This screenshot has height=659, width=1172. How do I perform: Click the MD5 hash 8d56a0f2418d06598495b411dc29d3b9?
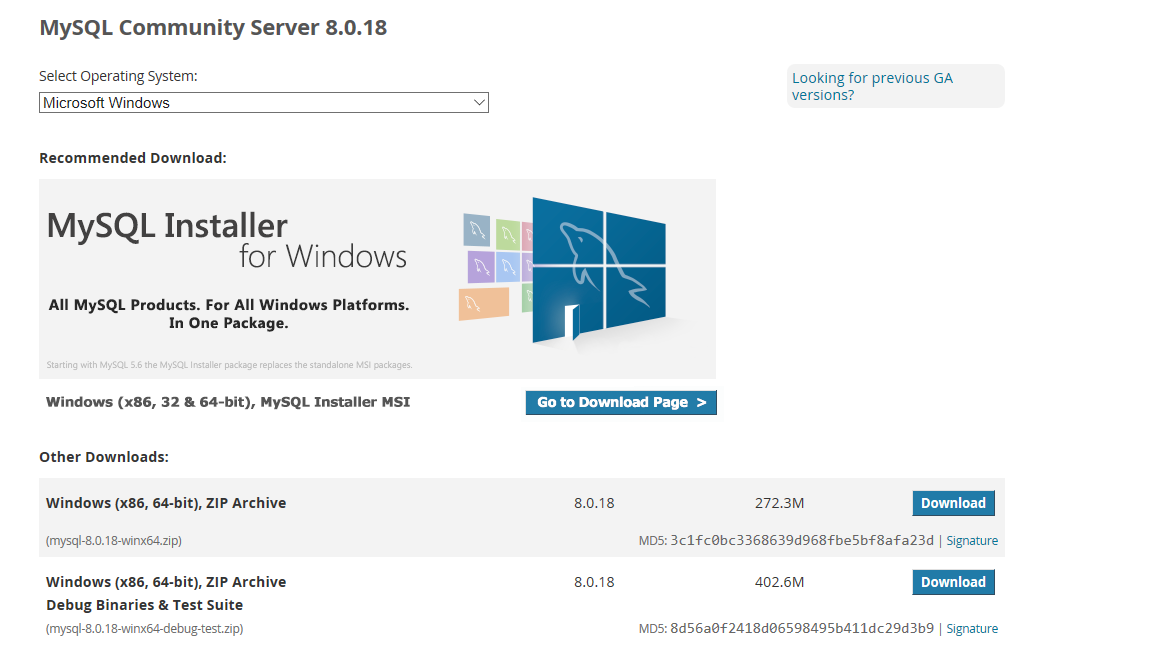[802, 628]
